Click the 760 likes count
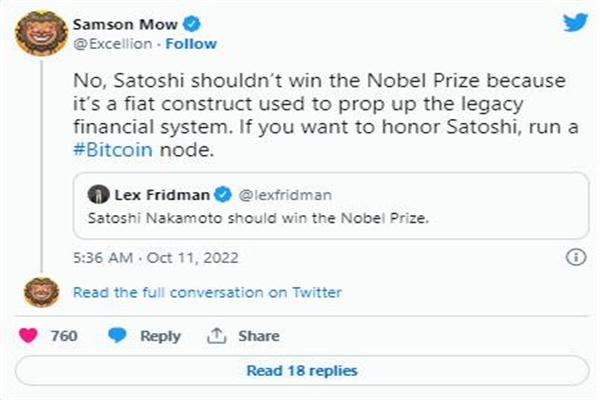The image size is (600, 400). pyautogui.click(x=64, y=336)
